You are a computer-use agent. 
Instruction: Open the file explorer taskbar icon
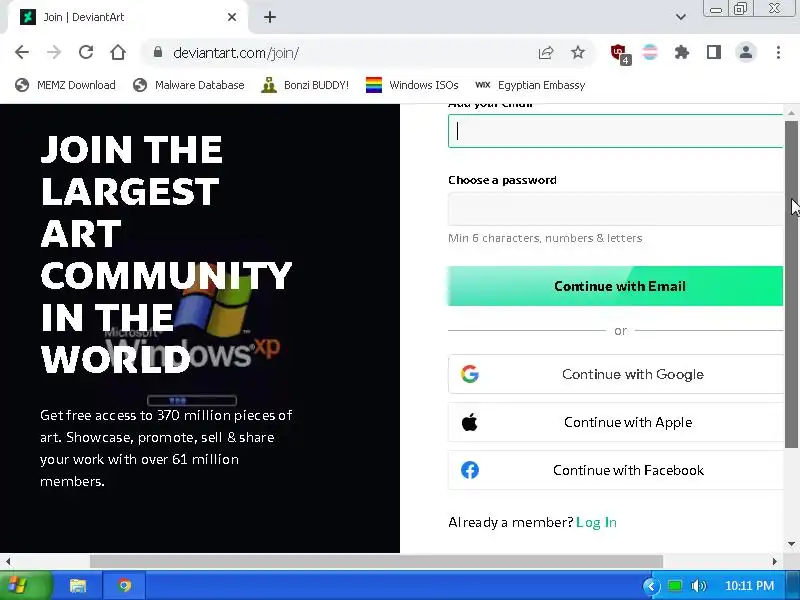click(x=78, y=585)
